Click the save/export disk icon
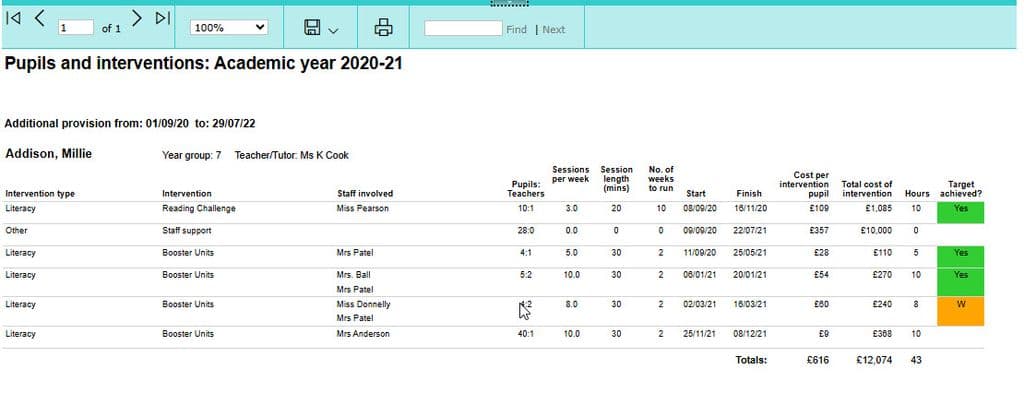The width and height of the screenshot is (1024, 393). [x=312, y=27]
